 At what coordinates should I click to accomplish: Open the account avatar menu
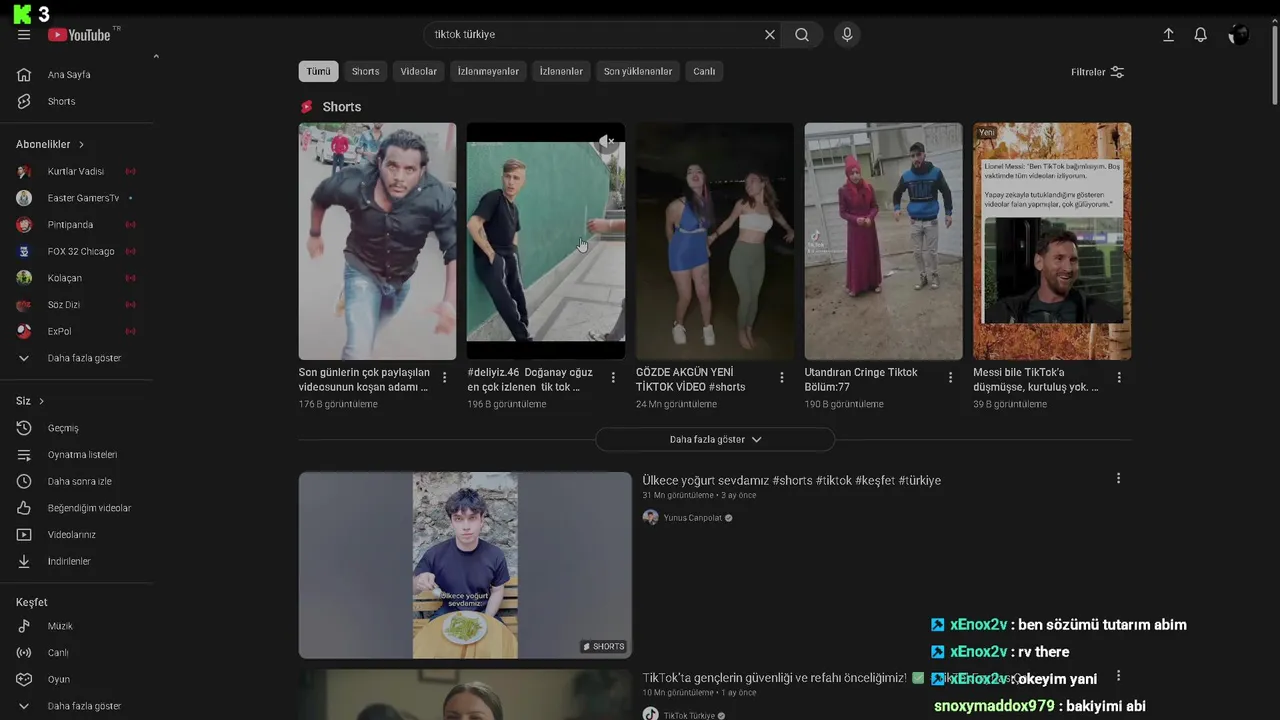pos(1239,34)
